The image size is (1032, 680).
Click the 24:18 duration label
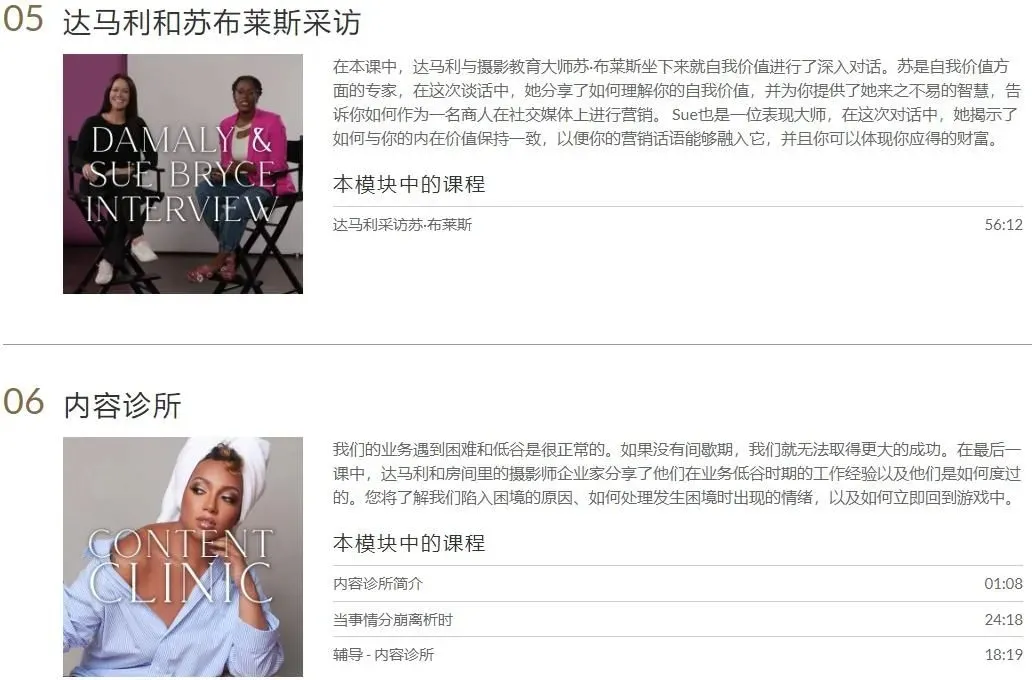click(1003, 619)
